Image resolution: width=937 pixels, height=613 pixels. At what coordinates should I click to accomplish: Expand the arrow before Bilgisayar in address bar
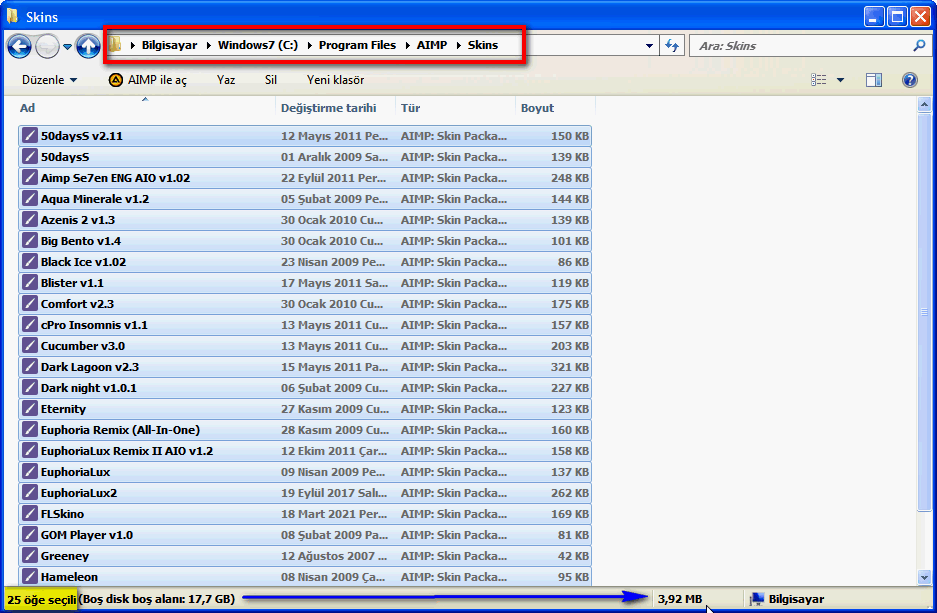point(132,45)
